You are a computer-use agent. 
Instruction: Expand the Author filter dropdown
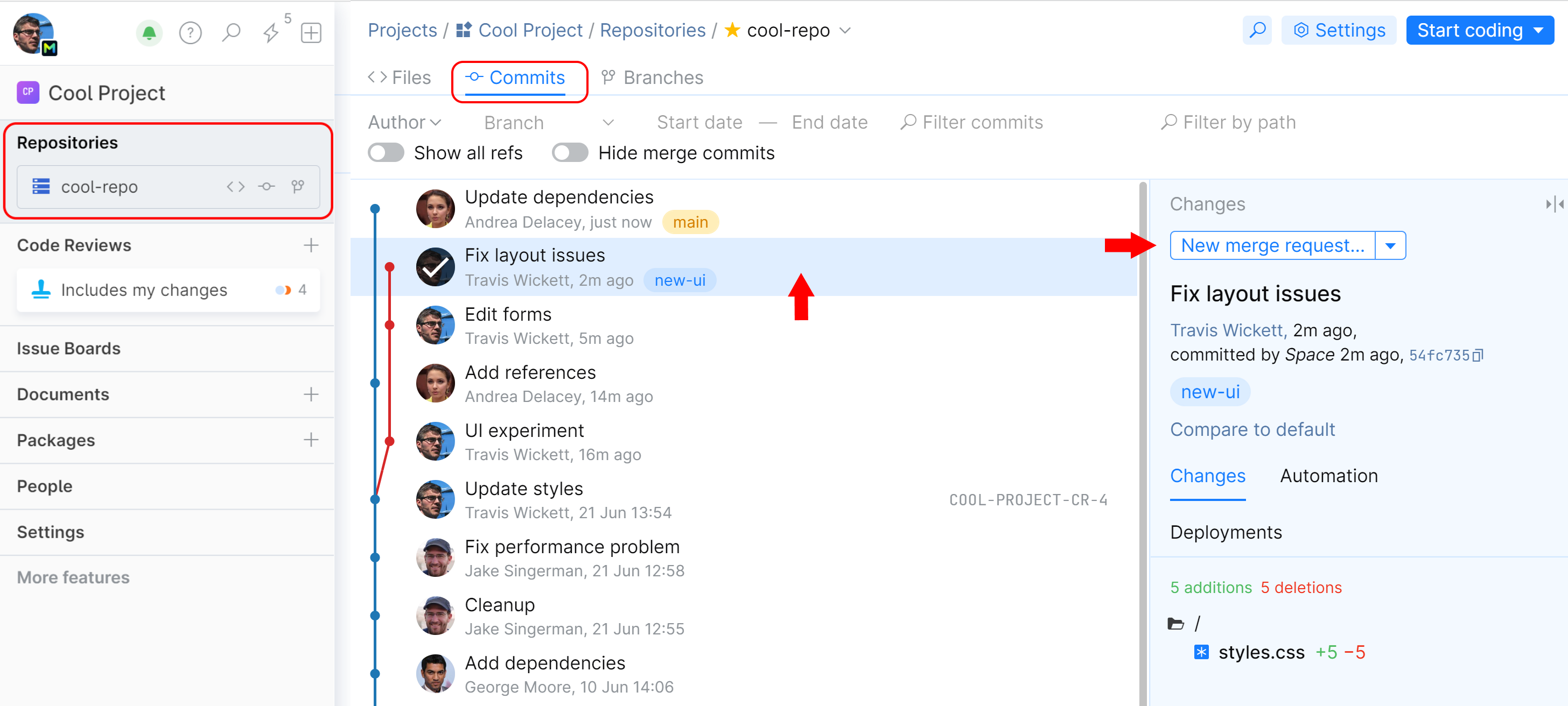coord(404,122)
